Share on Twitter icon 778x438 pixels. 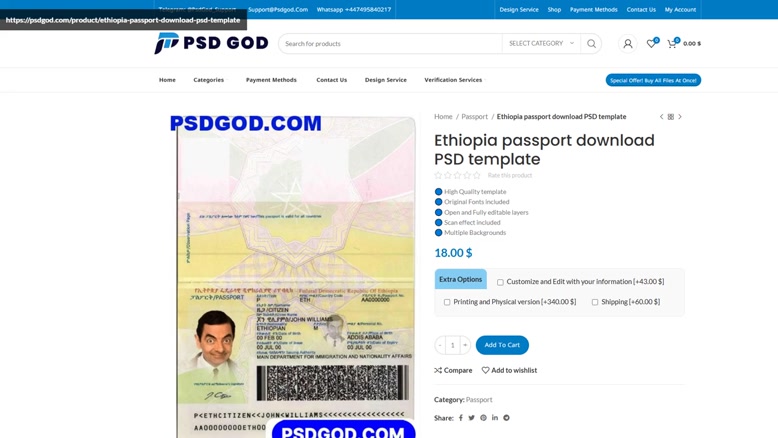pyautogui.click(x=471, y=418)
